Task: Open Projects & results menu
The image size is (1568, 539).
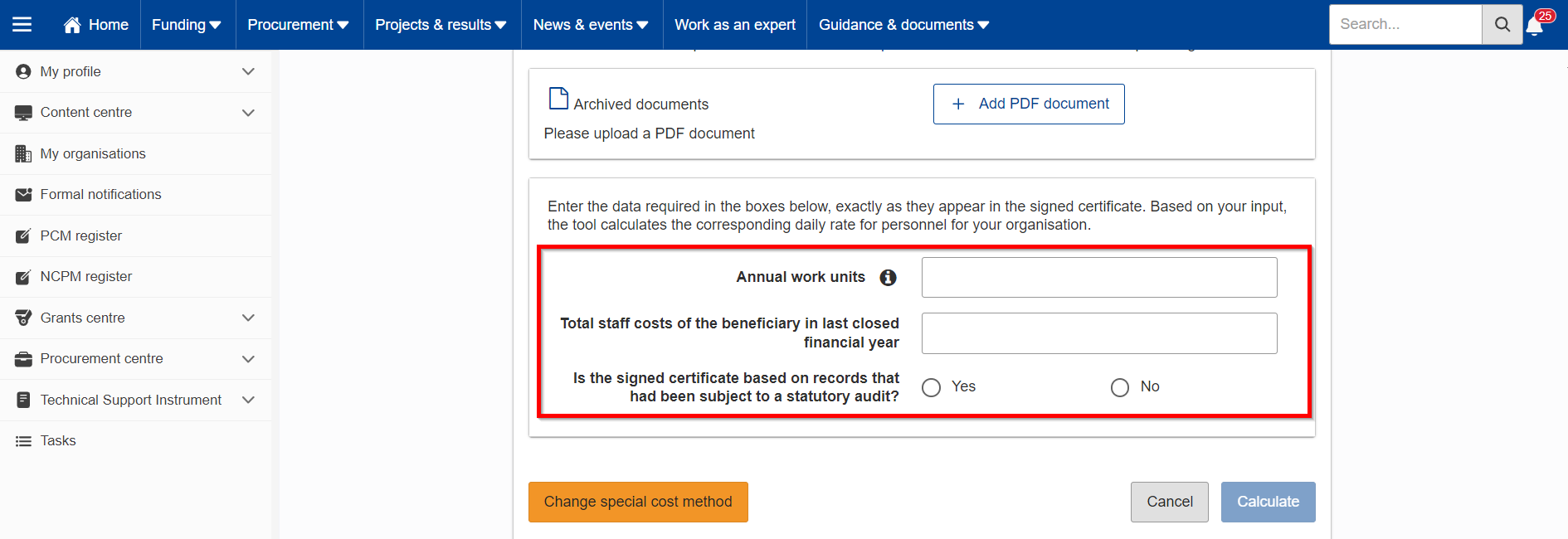Action: click(441, 25)
